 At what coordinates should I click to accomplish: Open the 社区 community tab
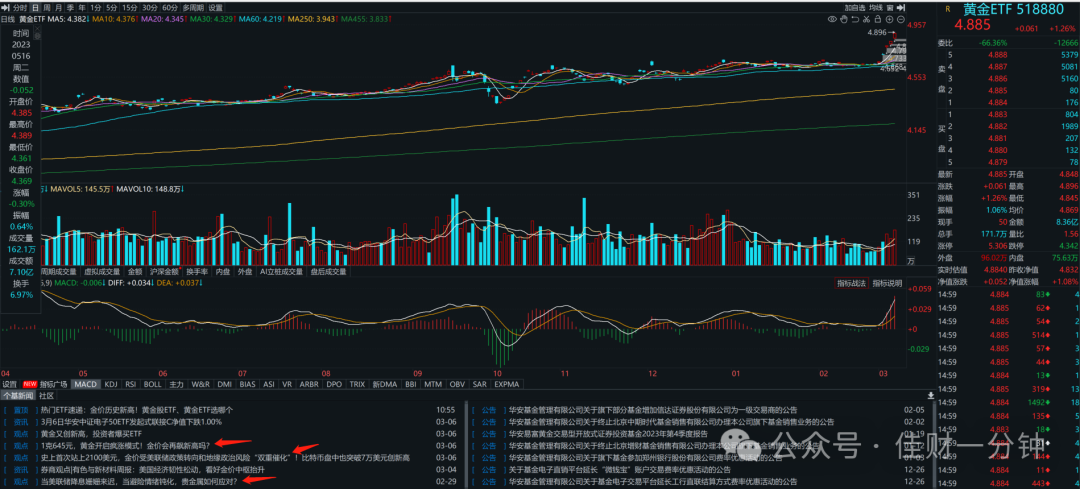pos(47,396)
